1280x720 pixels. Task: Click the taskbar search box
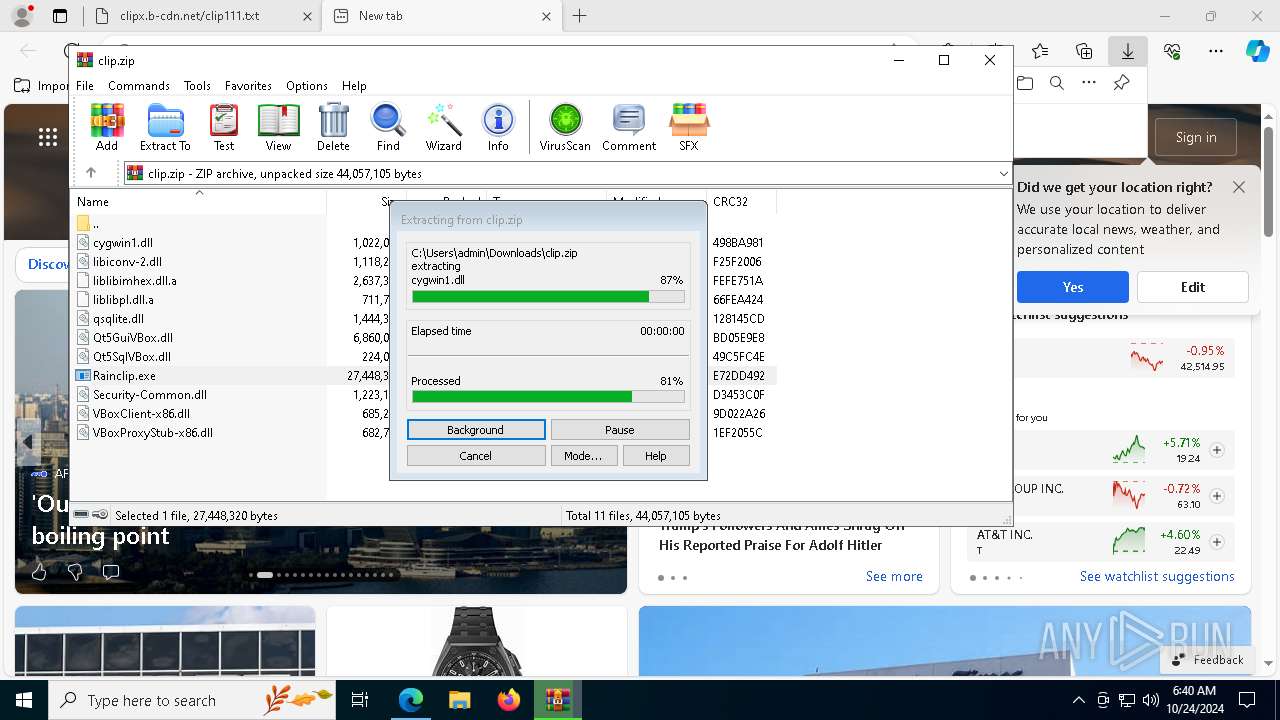(x=192, y=700)
